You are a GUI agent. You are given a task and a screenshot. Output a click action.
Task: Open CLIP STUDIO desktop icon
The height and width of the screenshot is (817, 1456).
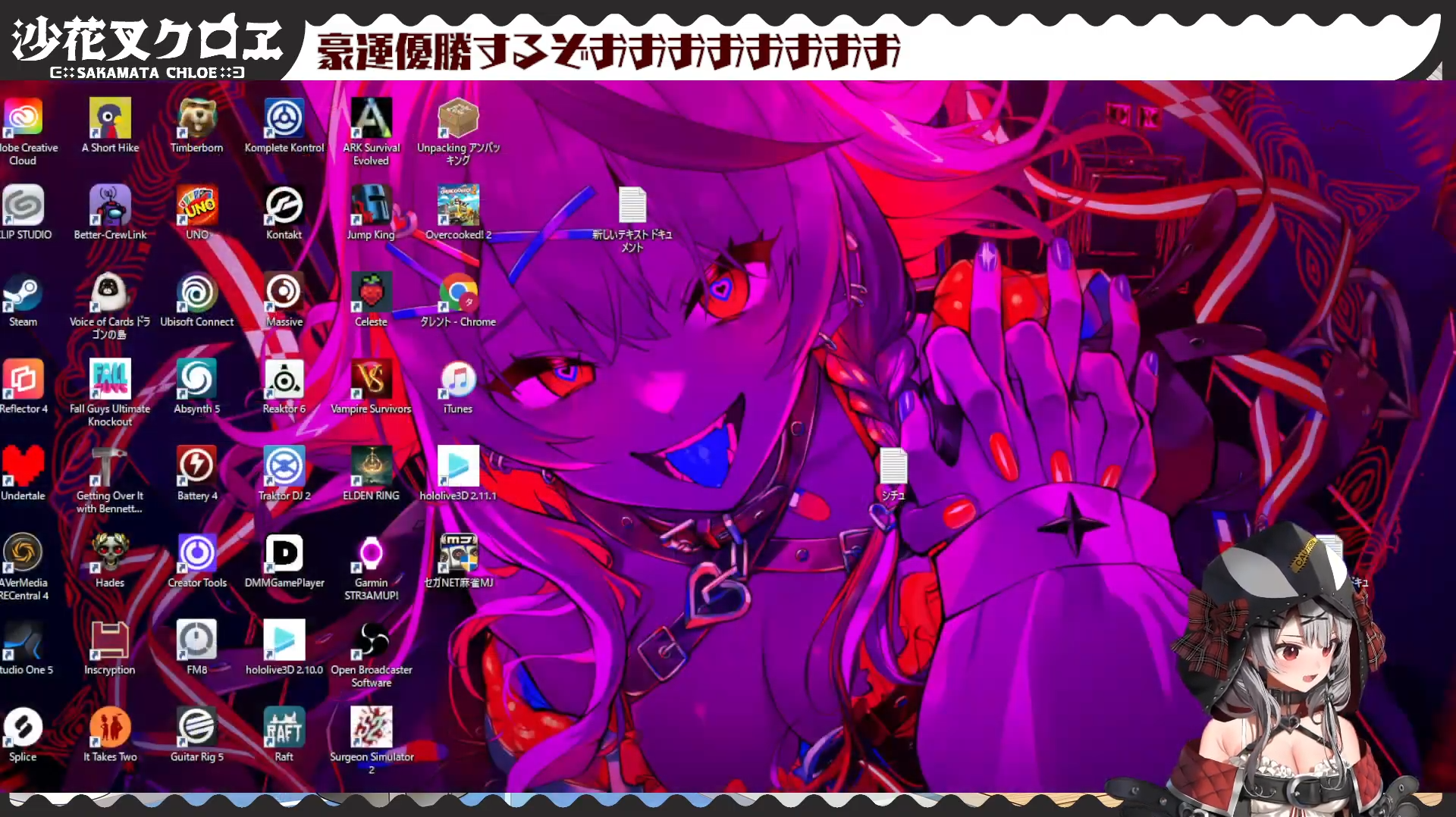(23, 205)
